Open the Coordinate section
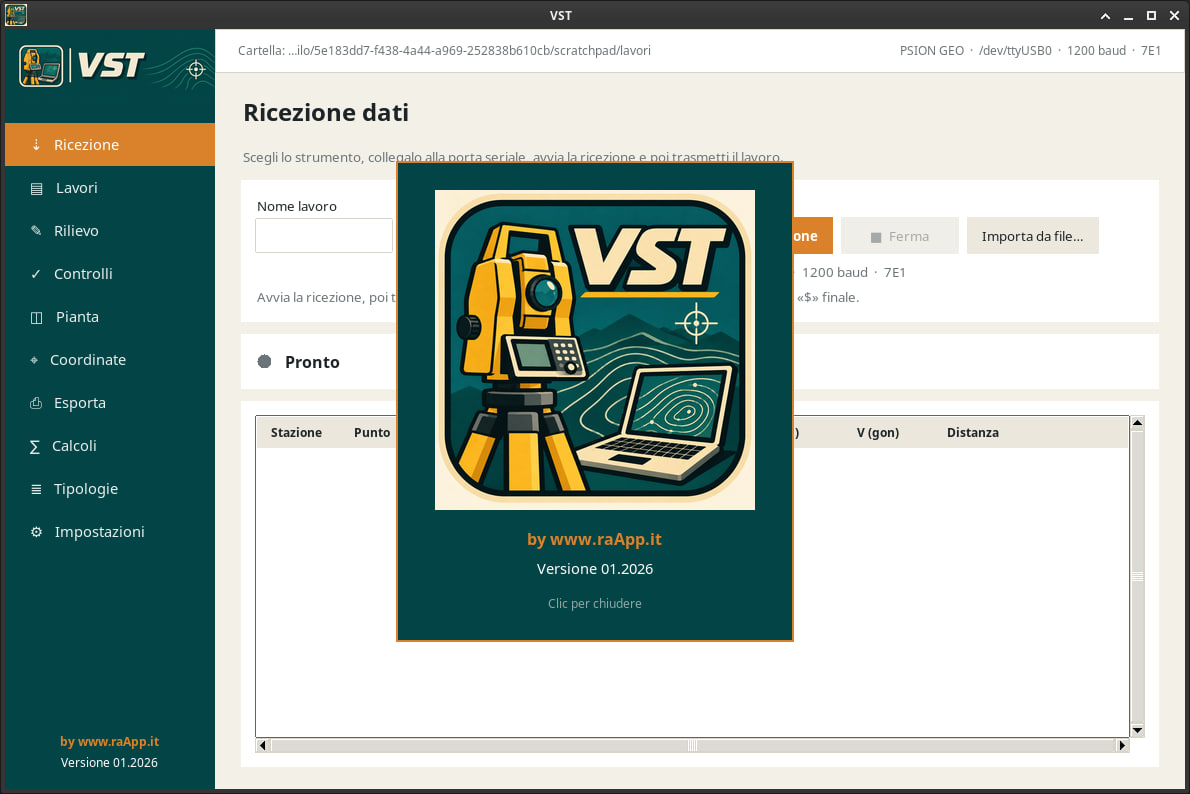This screenshot has height=794, width=1190. pyautogui.click(x=110, y=360)
